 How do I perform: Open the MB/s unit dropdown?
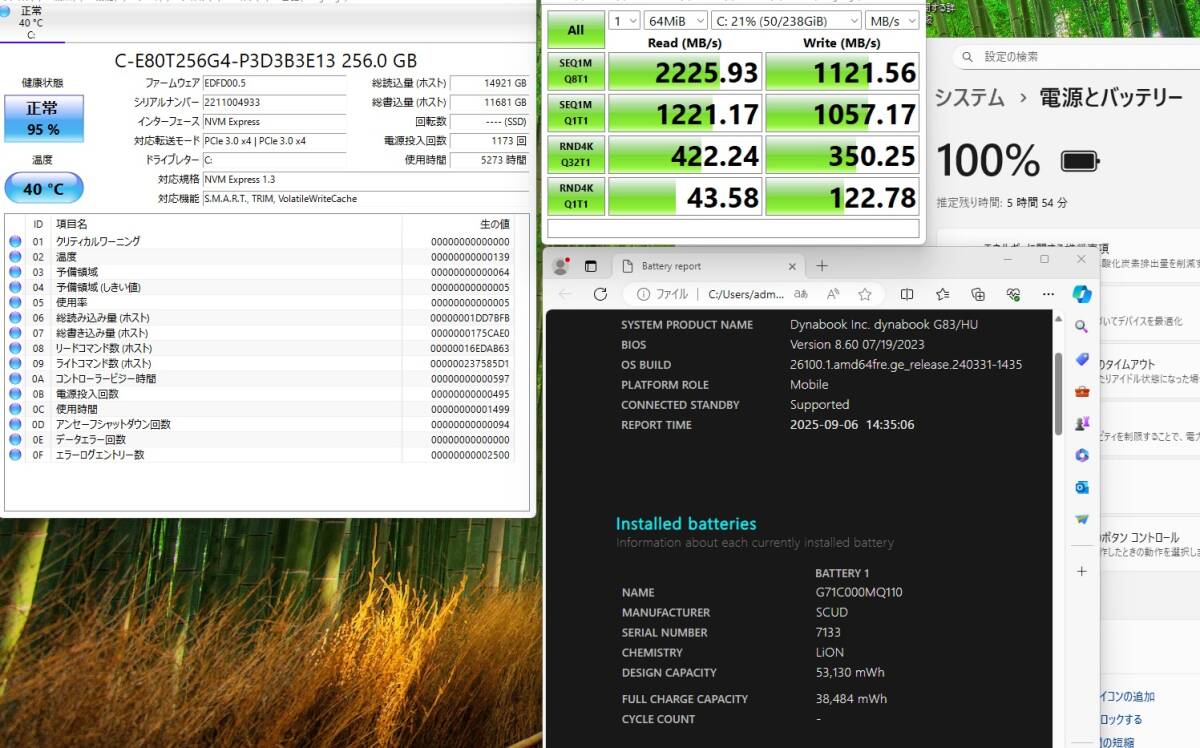[x=893, y=20]
